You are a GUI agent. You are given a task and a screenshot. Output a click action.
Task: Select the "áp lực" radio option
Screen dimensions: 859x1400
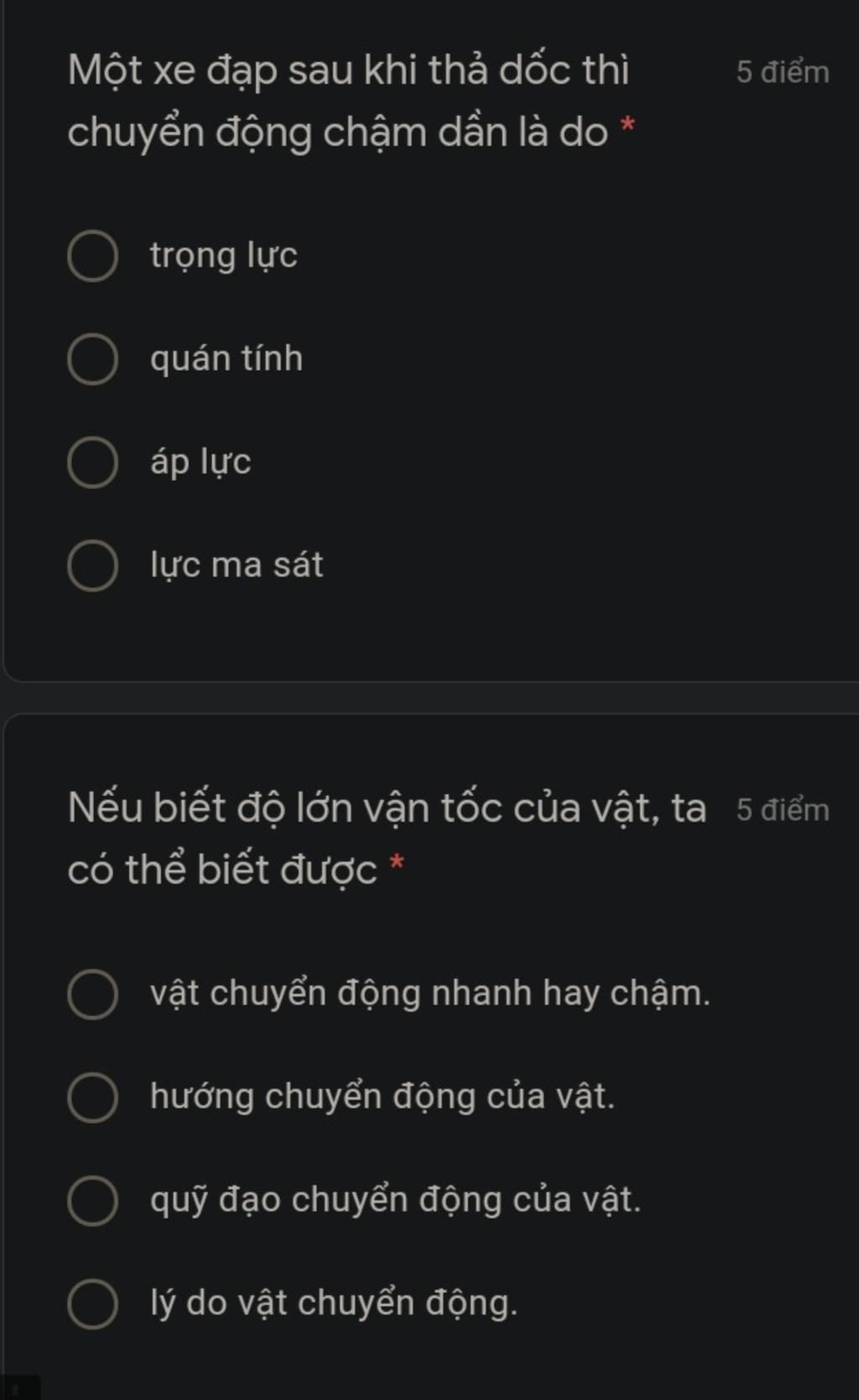tap(92, 461)
